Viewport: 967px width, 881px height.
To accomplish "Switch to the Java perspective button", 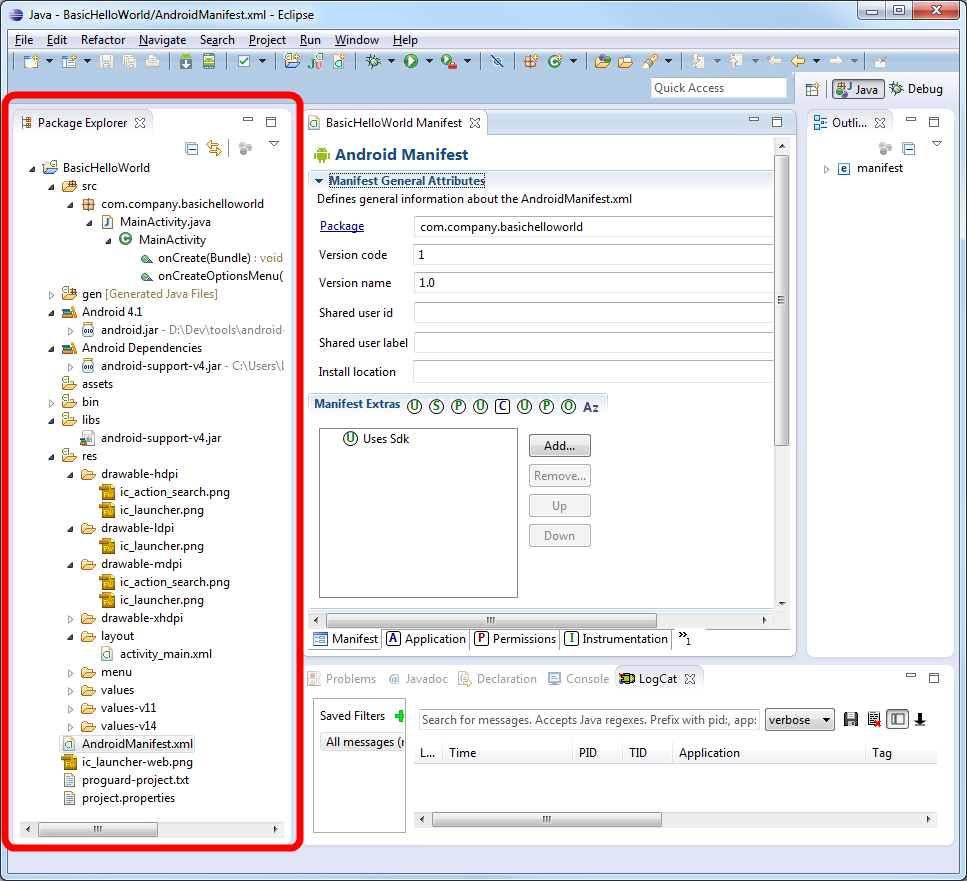I will [x=858, y=89].
